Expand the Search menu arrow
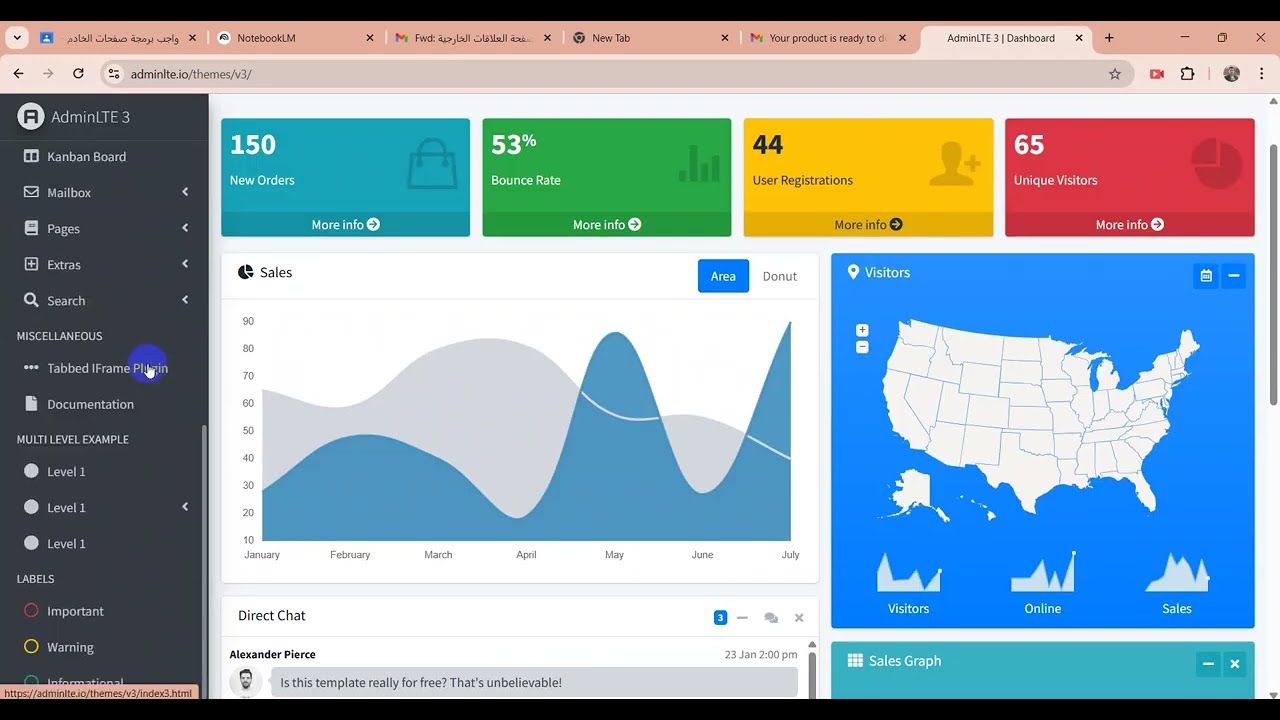 [185, 300]
